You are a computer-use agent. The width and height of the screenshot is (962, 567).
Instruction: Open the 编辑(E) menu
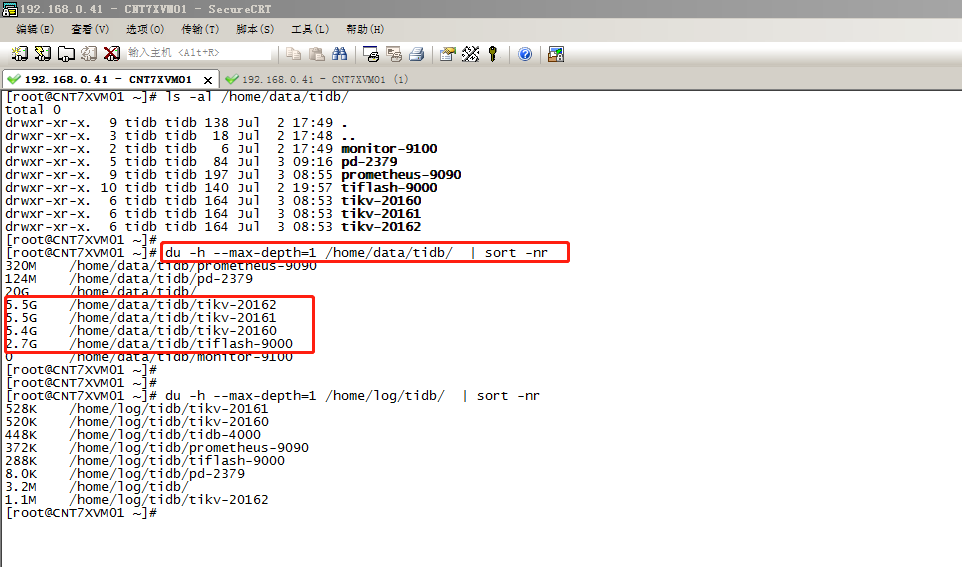35,29
